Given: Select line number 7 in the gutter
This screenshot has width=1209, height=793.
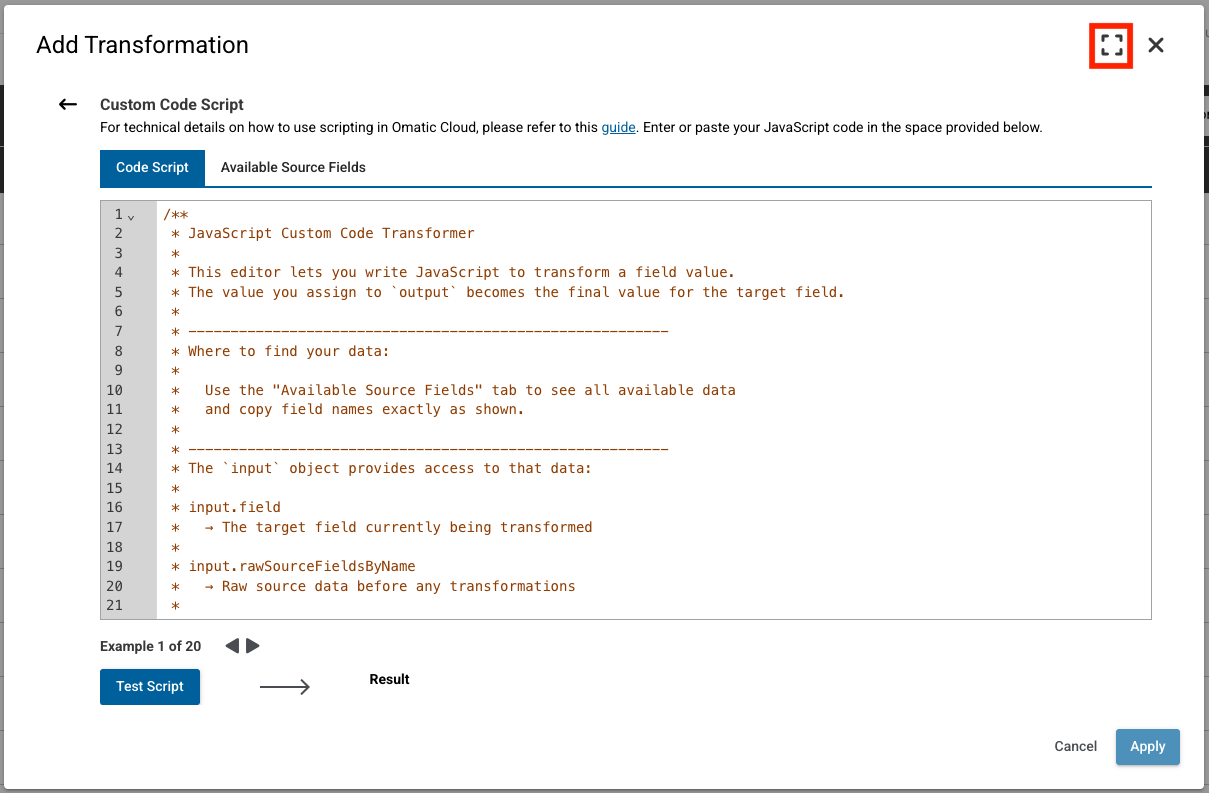Looking at the screenshot, I should [x=118, y=331].
